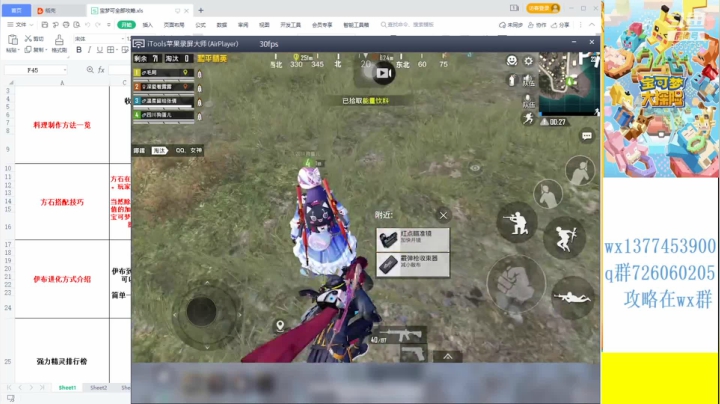The image size is (720, 404).
Task: Select teammate 1 row in squad list
Action: click(163, 73)
